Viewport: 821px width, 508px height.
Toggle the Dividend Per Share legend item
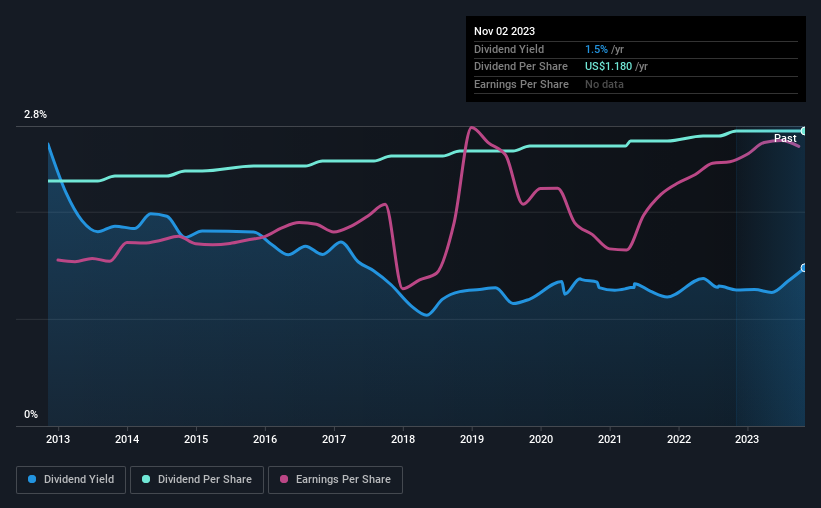[198, 480]
